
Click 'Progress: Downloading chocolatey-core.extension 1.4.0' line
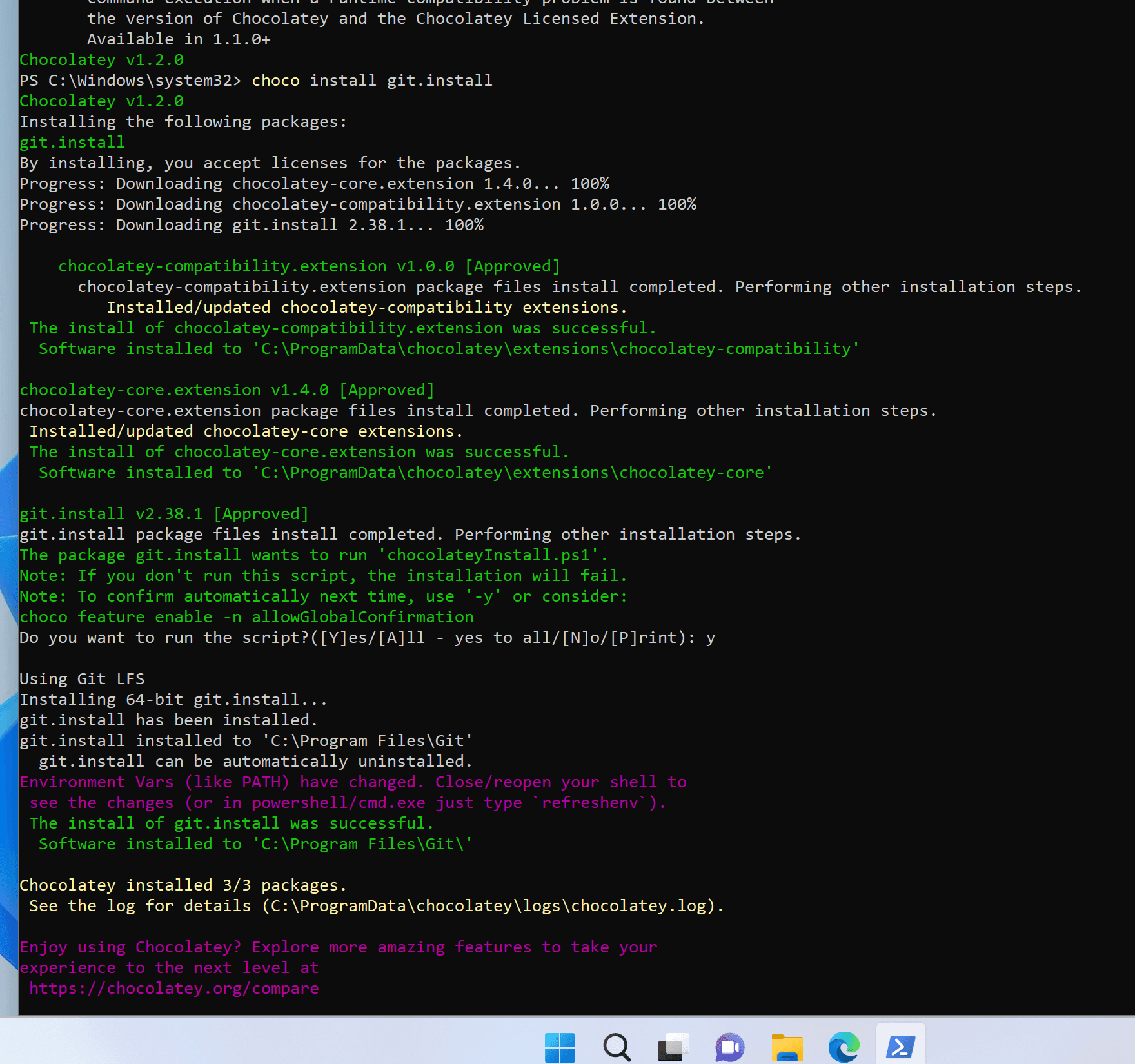pyautogui.click(x=314, y=184)
